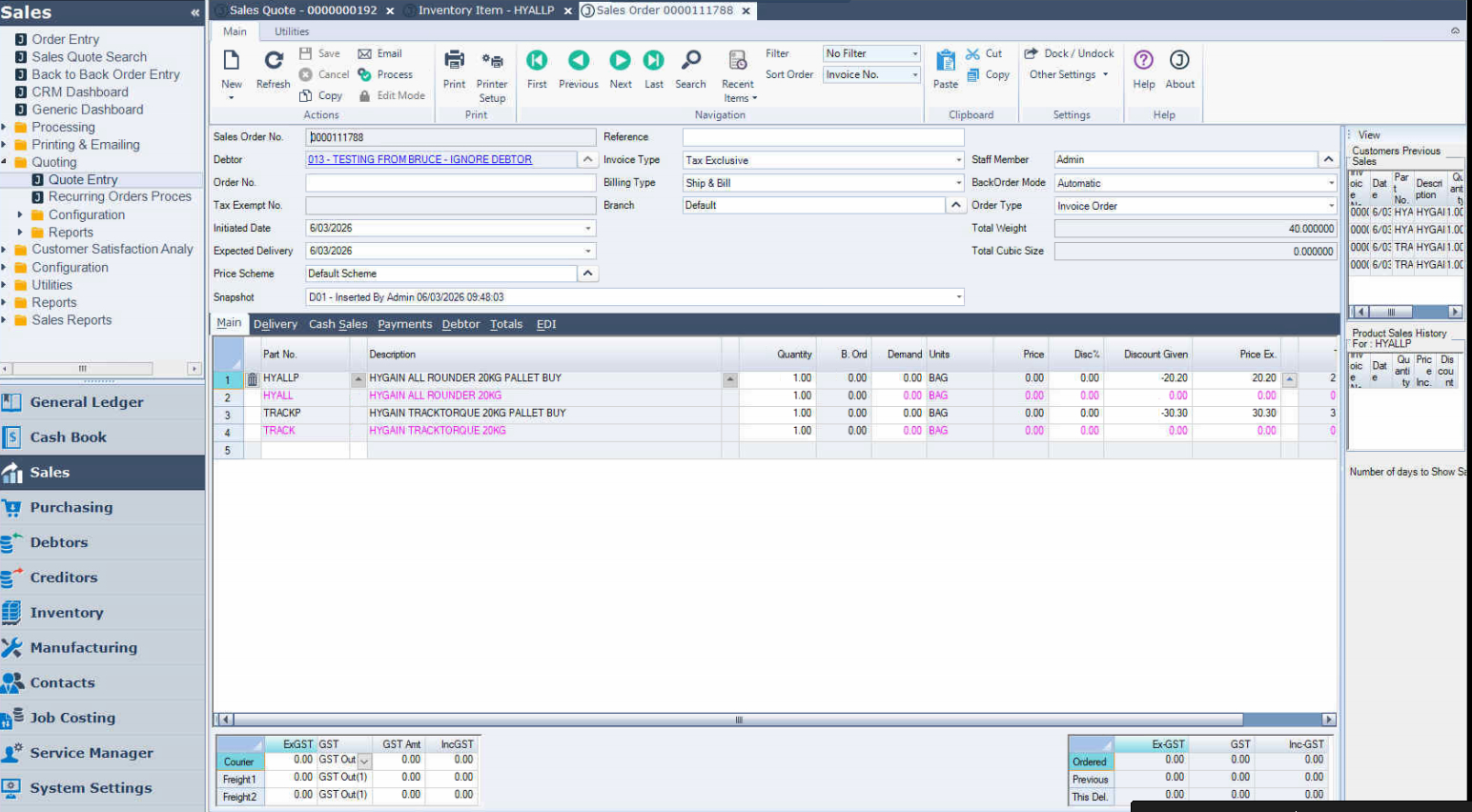Click the order grid horizontal scrollbar
The width and height of the screenshot is (1472, 812).
[738, 720]
